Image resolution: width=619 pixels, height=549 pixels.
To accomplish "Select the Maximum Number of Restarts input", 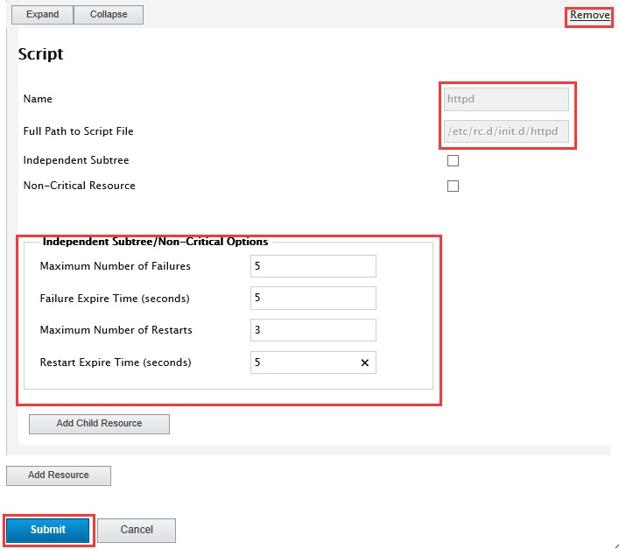I will coord(313,330).
